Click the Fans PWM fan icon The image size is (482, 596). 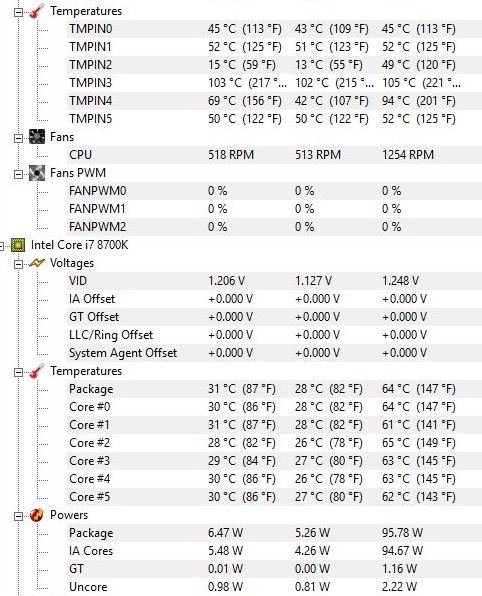(36, 173)
